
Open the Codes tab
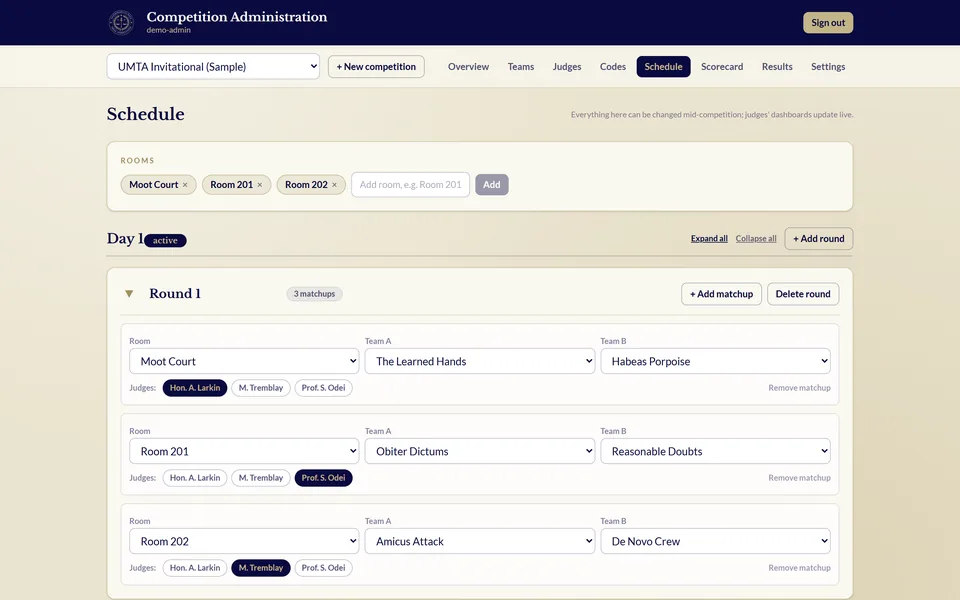[x=613, y=67]
